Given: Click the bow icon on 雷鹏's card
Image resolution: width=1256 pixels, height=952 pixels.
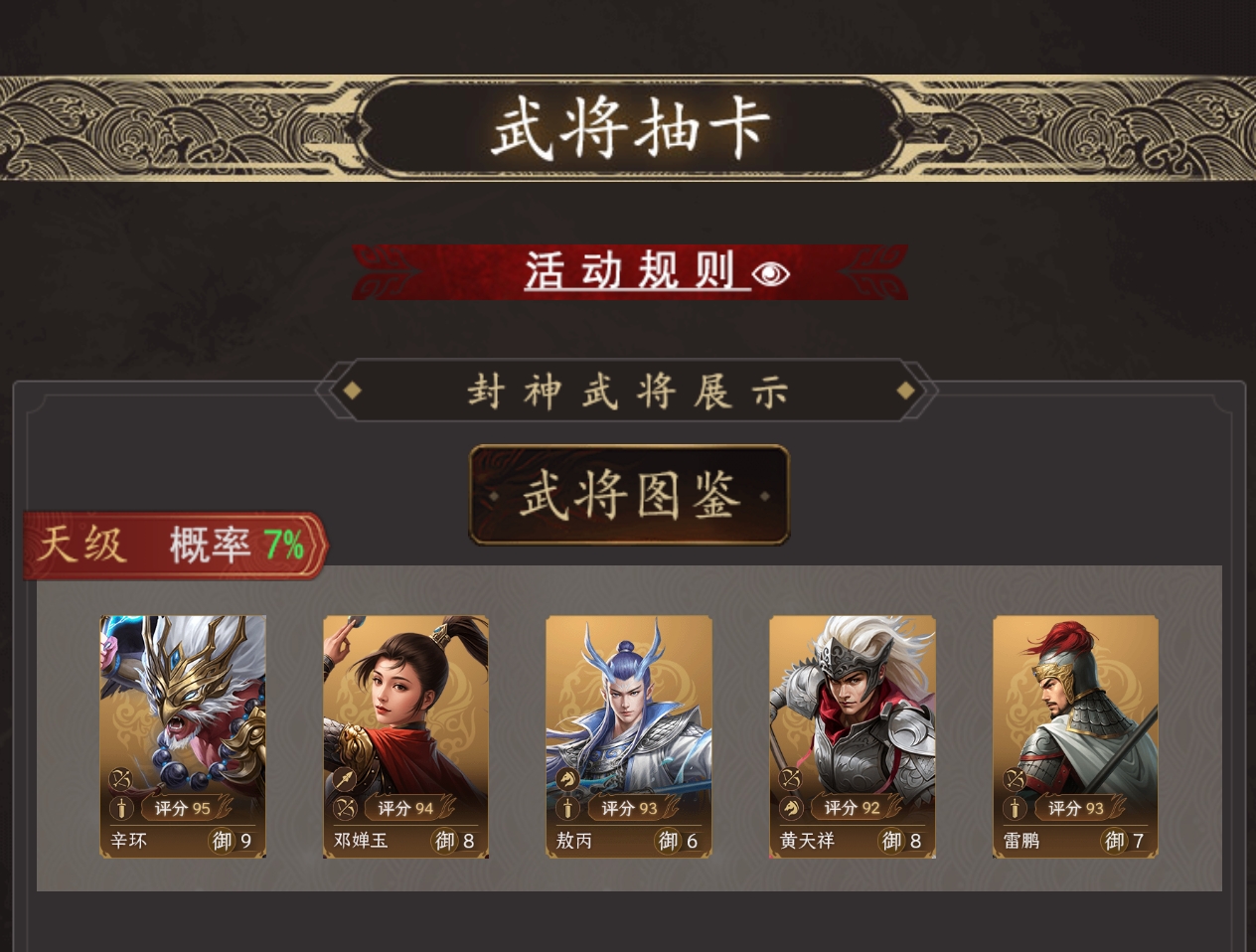Looking at the screenshot, I should pos(1014,780).
